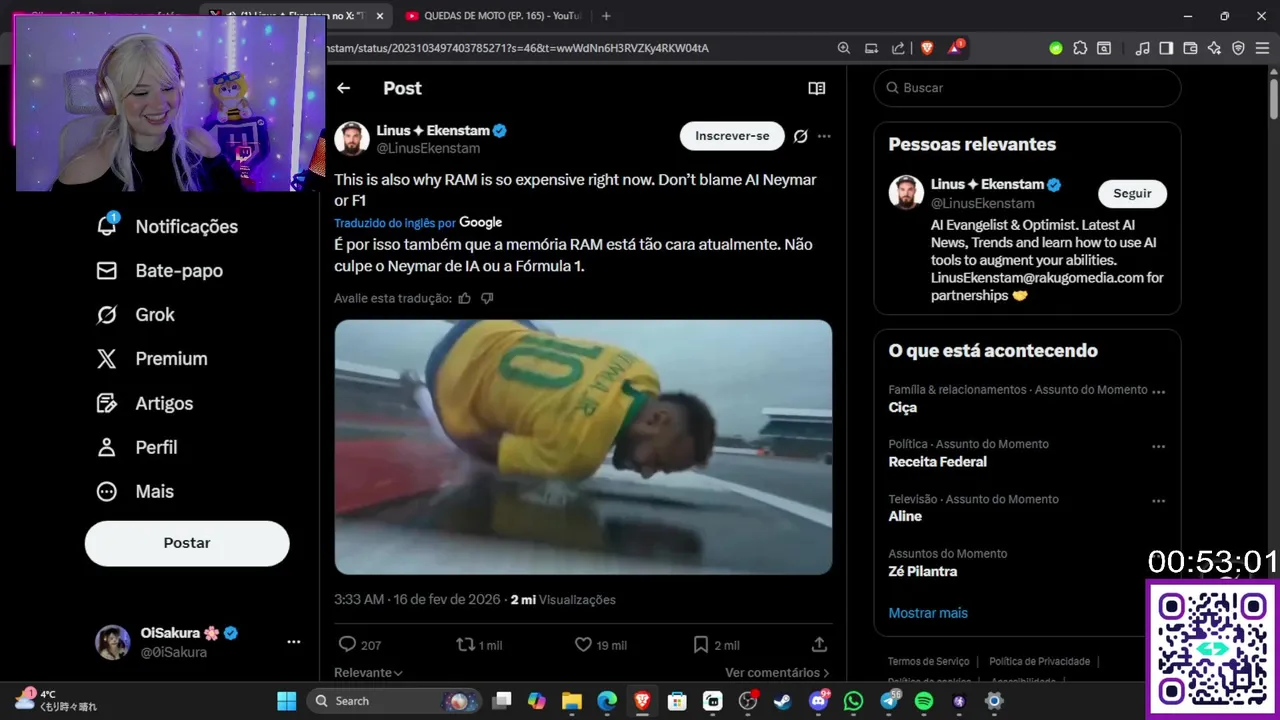
Task: Open the Mais menu
Action: pyautogui.click(x=134, y=491)
